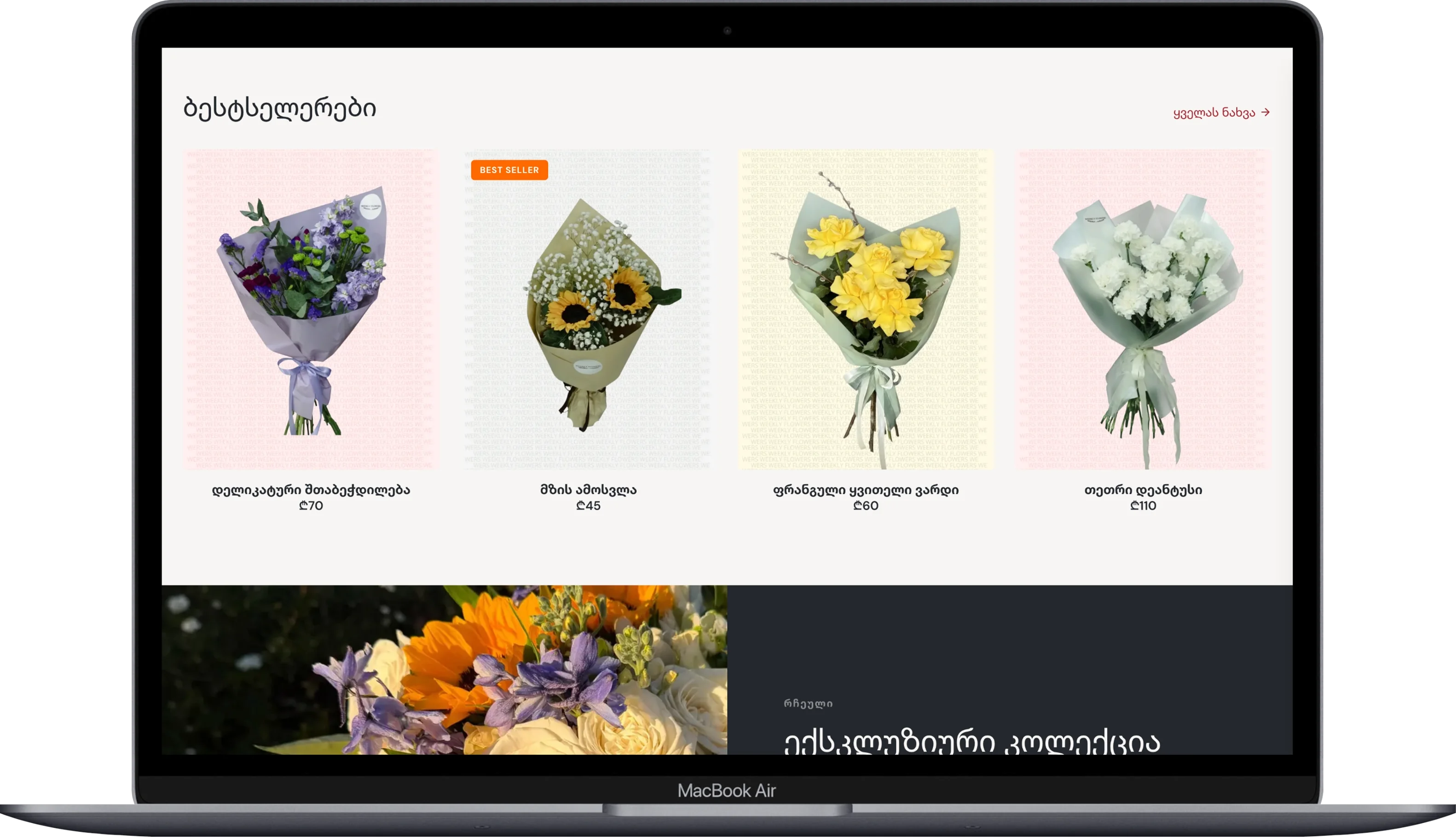Viewport: 1456px width, 837px height.
Task: Click the 'ექსკლუზიური კოლექცია' heading
Action: pyautogui.click(x=972, y=742)
